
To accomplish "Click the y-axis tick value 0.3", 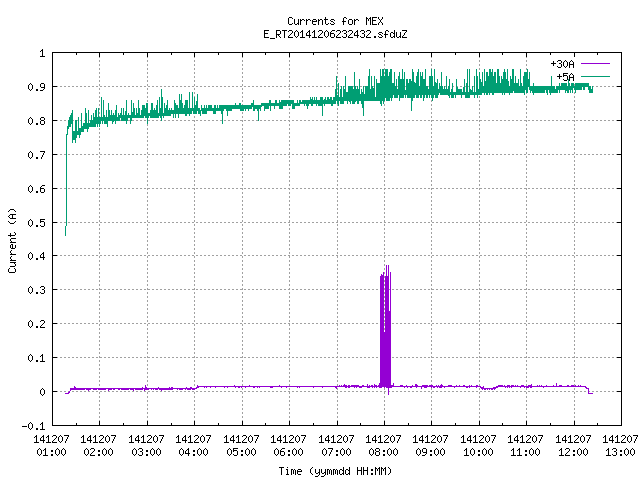I will point(36,290).
